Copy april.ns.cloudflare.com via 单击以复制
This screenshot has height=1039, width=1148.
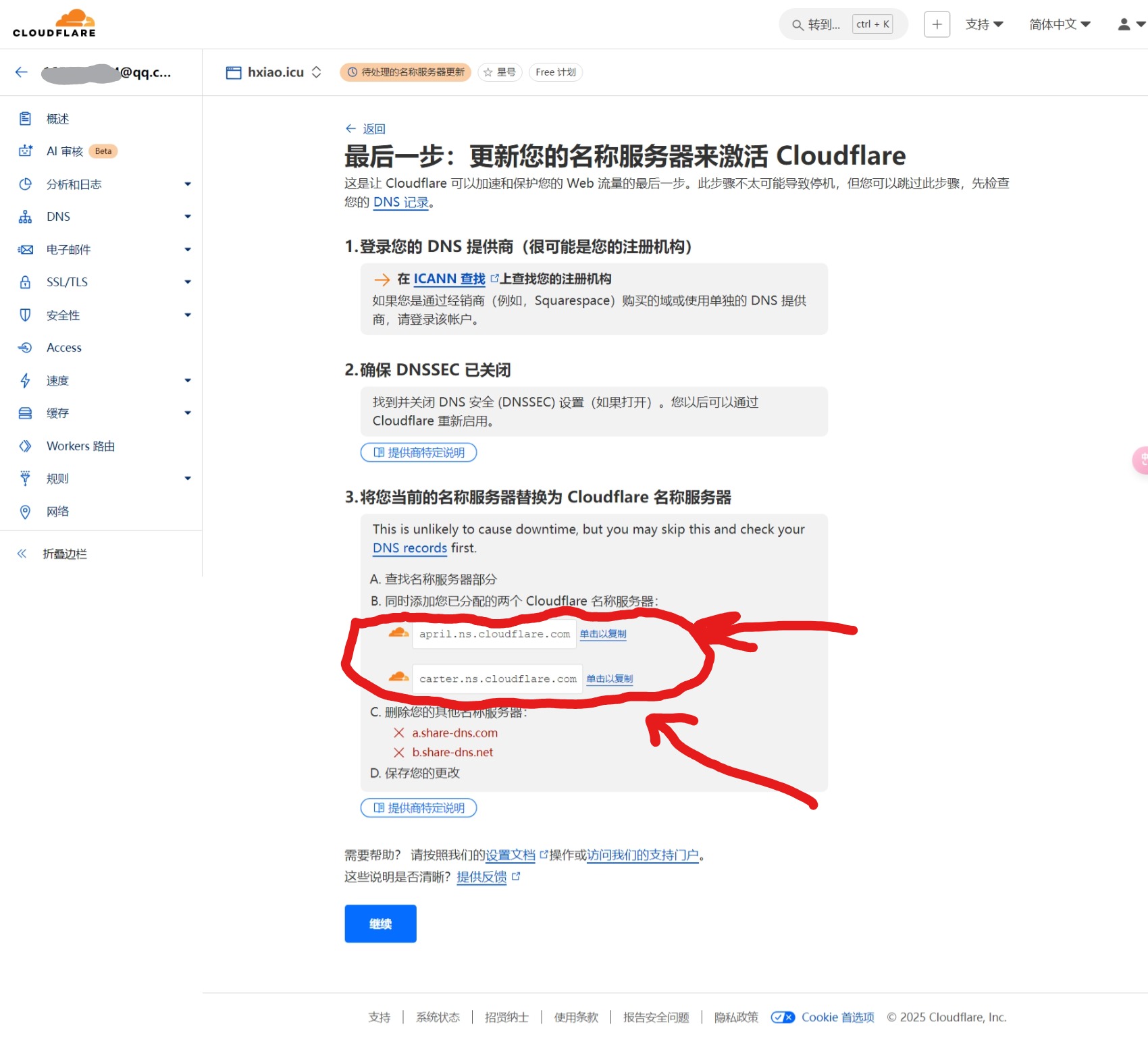point(603,634)
